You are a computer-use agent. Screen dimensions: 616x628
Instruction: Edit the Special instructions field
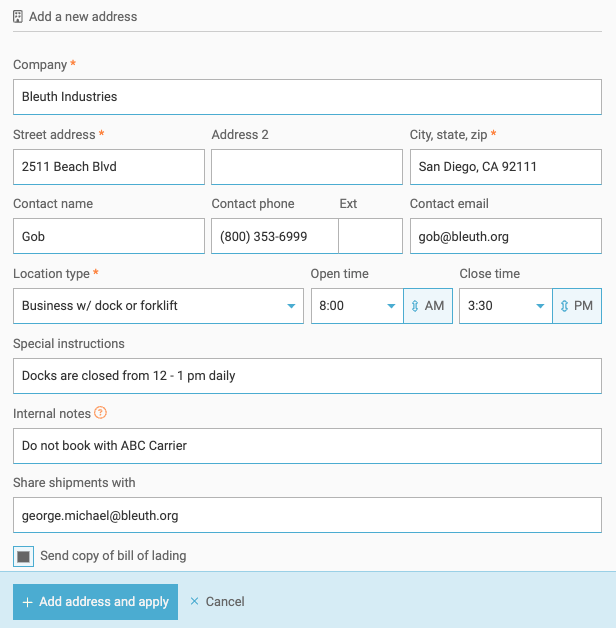(307, 376)
